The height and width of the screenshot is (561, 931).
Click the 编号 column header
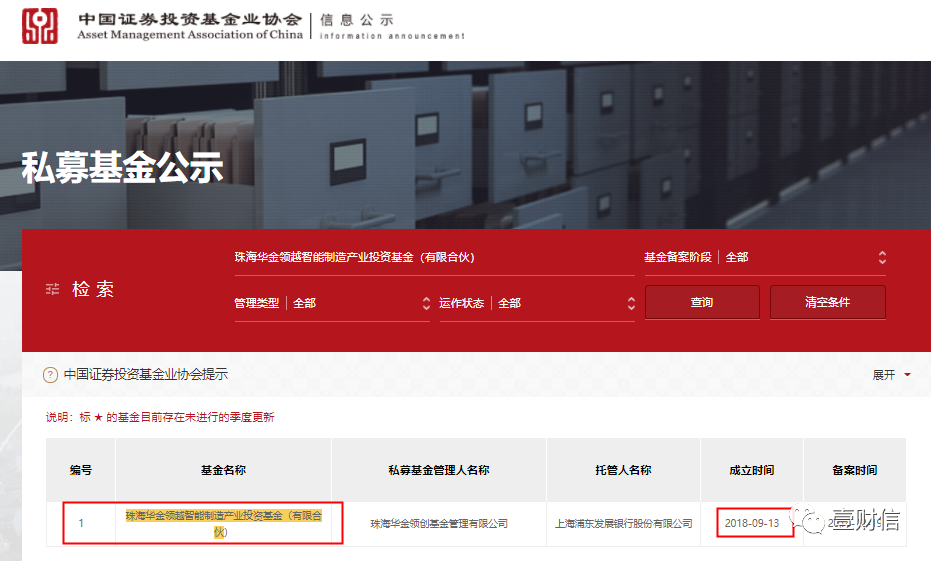(x=81, y=470)
